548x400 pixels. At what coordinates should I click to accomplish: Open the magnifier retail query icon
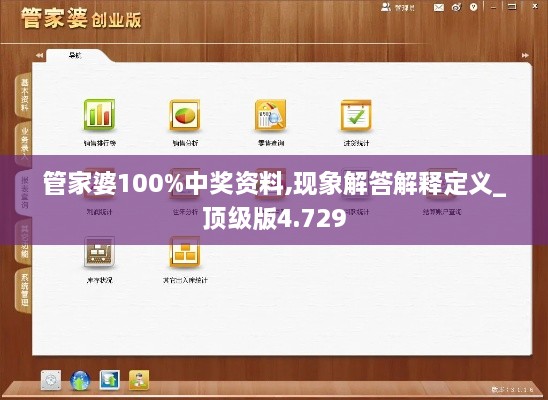tap(271, 115)
